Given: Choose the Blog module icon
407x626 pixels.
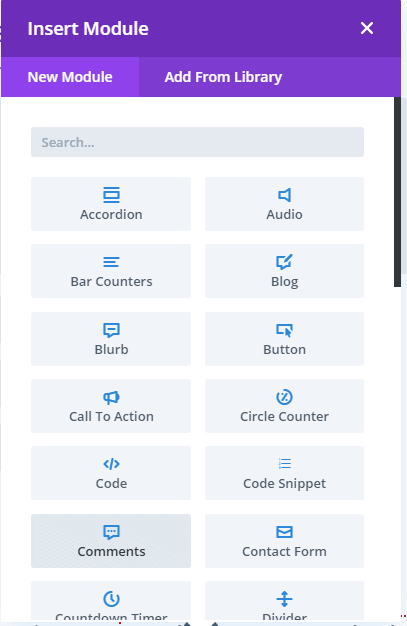Looking at the screenshot, I should [x=284, y=262].
